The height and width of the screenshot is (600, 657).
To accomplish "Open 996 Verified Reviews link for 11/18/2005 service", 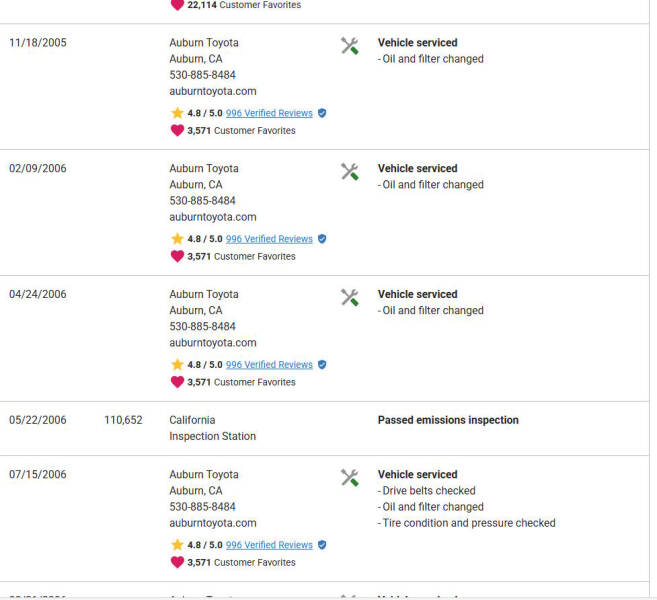I will click(x=269, y=113).
